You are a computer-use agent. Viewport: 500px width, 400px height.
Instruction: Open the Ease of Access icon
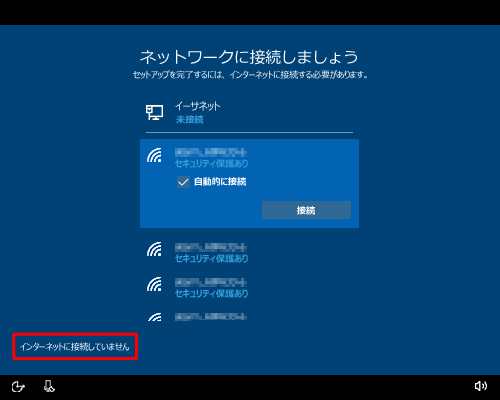pos(18,387)
